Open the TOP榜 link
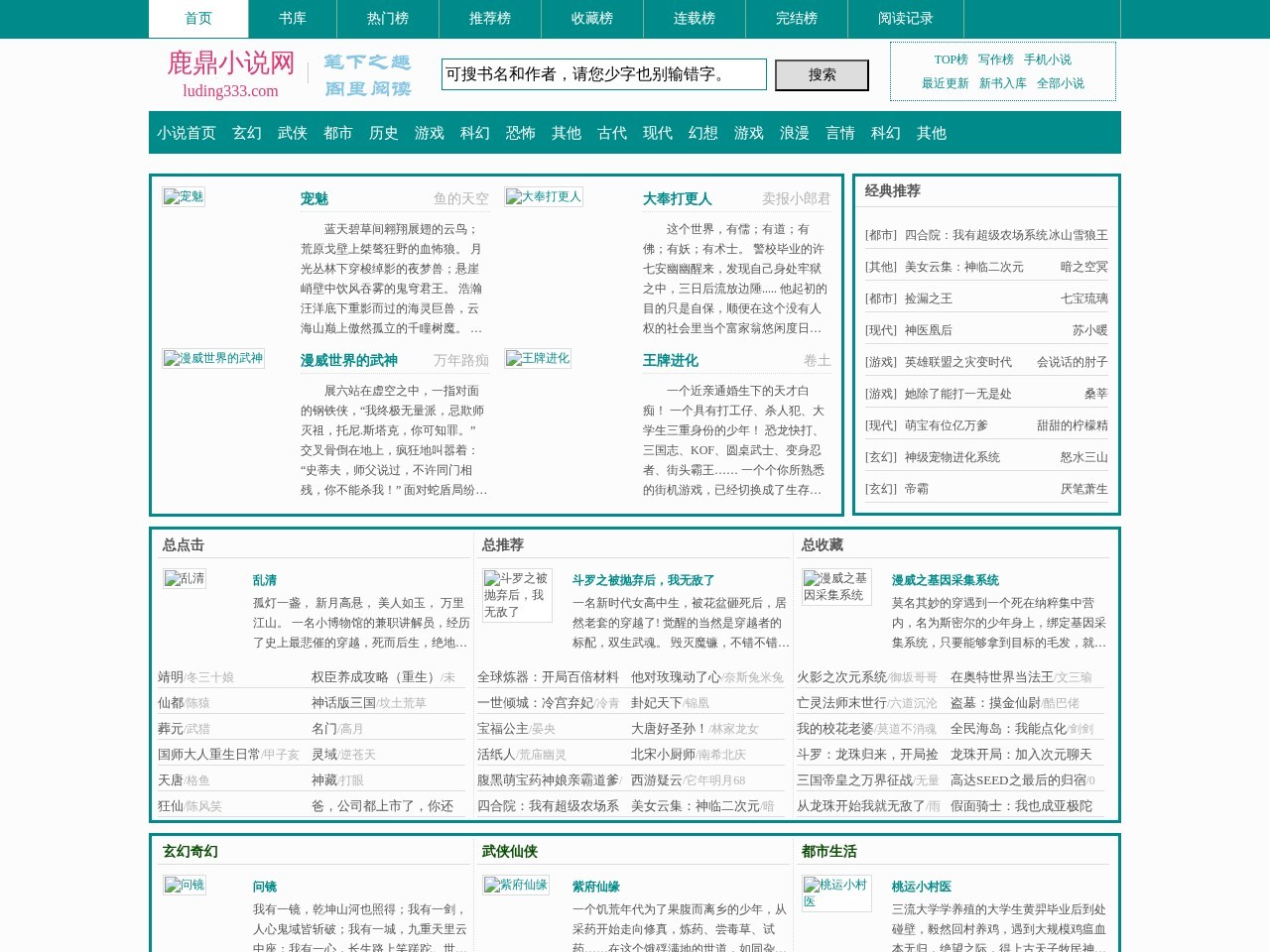The width and height of the screenshot is (1270, 952). (951, 59)
